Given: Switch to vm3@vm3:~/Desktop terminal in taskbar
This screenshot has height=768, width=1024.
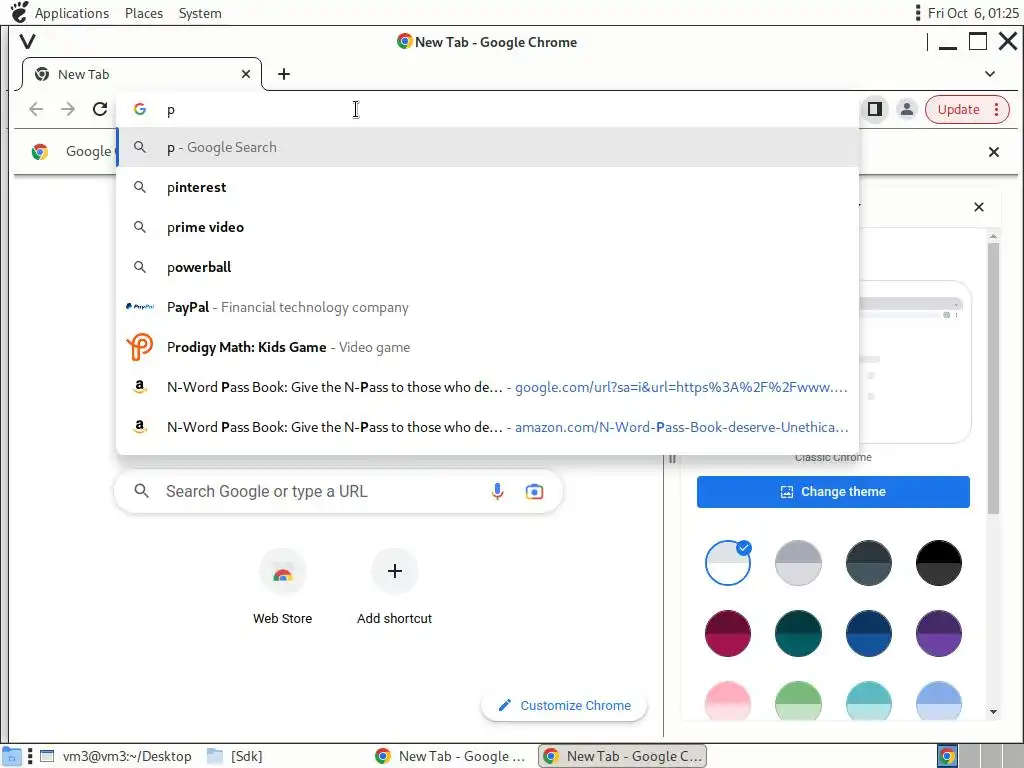Looking at the screenshot, I should point(116,756).
